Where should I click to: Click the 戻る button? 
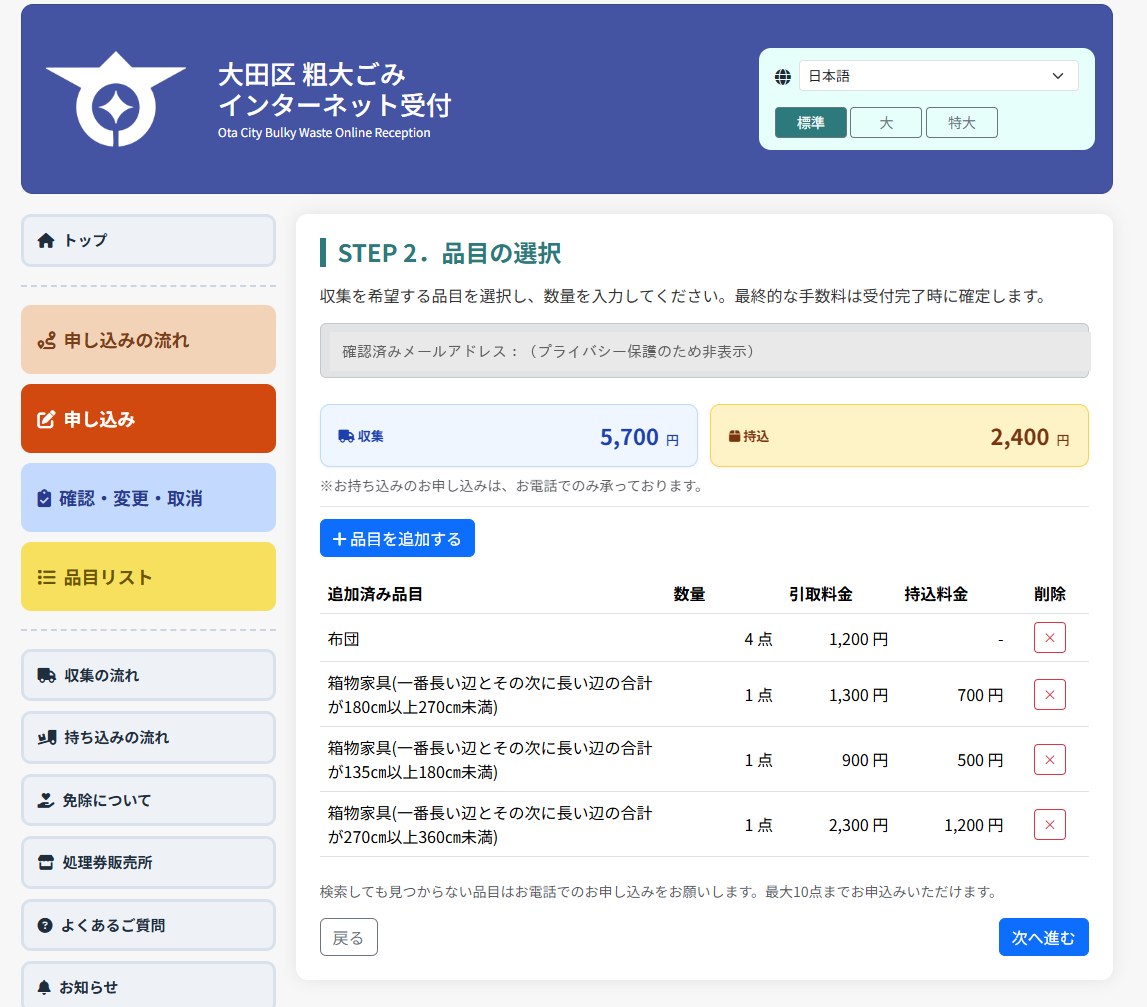(x=349, y=937)
